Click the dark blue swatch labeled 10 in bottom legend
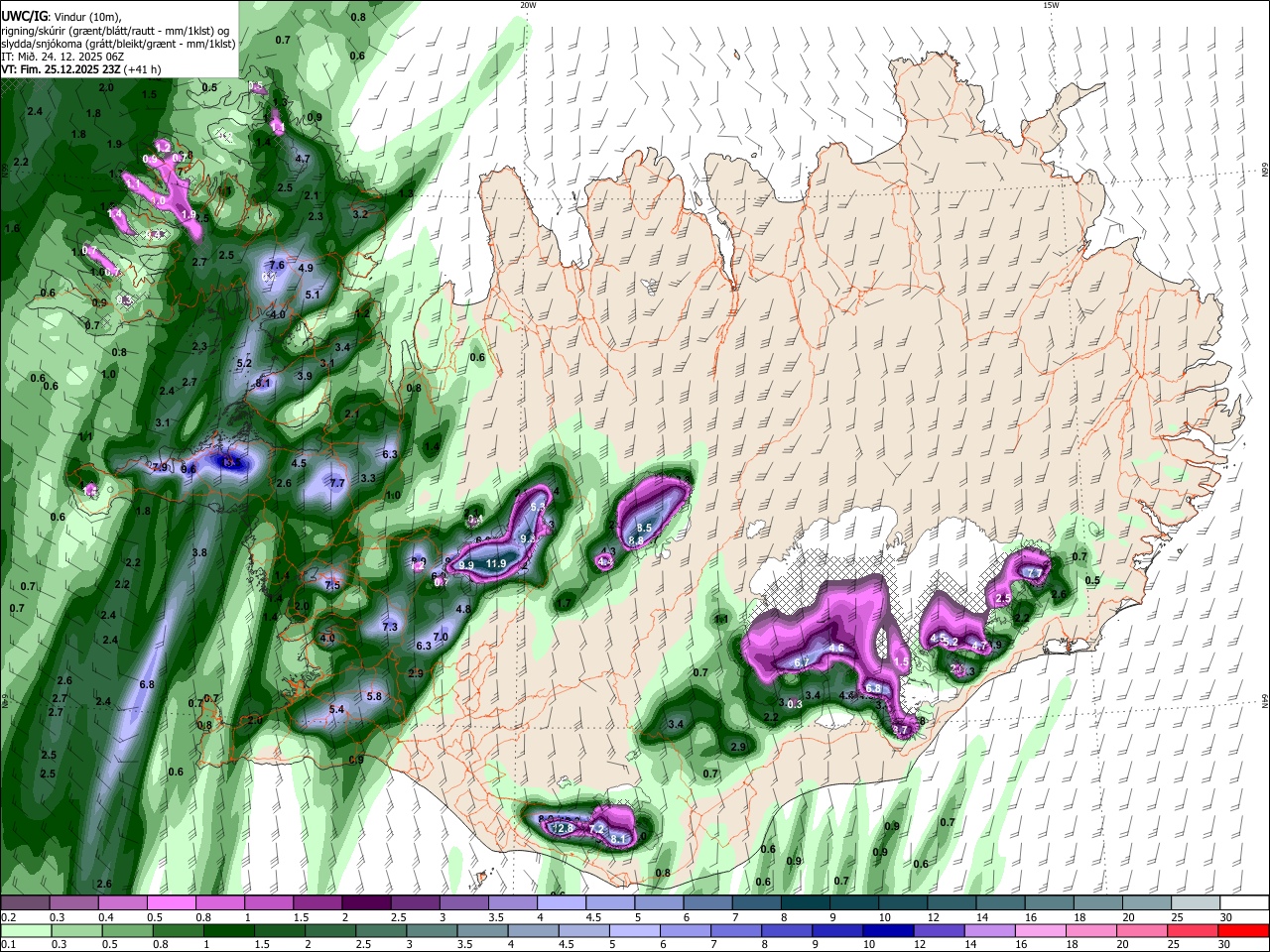The image size is (1270, 952). click(887, 930)
